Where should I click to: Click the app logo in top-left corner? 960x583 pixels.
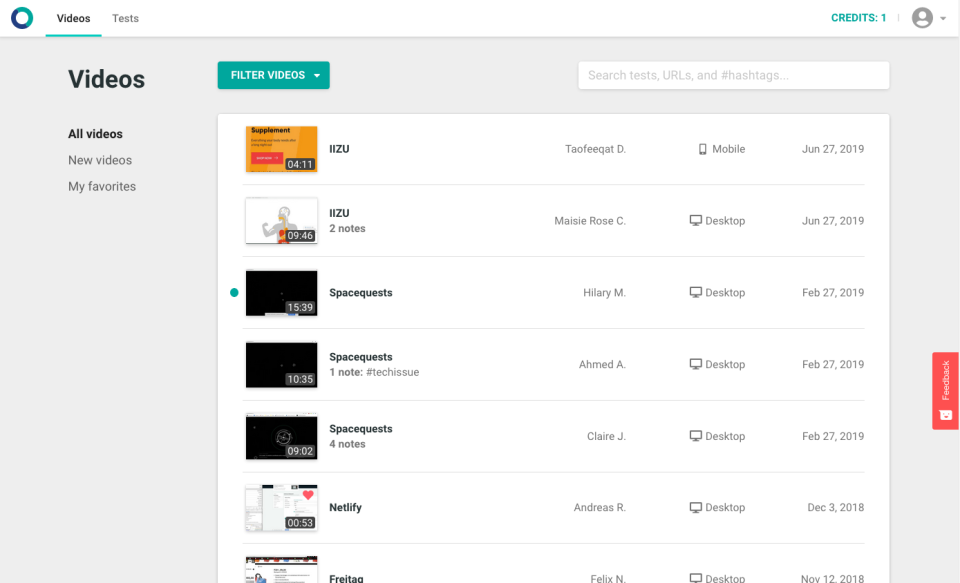coord(22,18)
